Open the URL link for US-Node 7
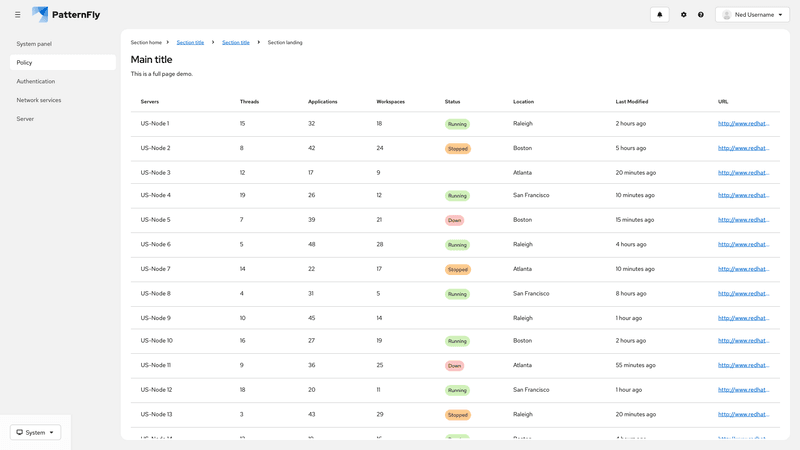Screen dimensions: 800x450 743,269
